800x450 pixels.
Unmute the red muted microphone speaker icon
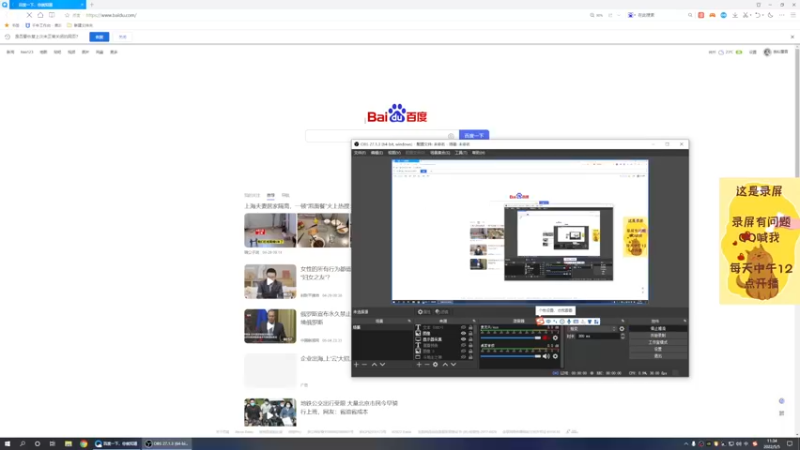[x=546, y=338]
